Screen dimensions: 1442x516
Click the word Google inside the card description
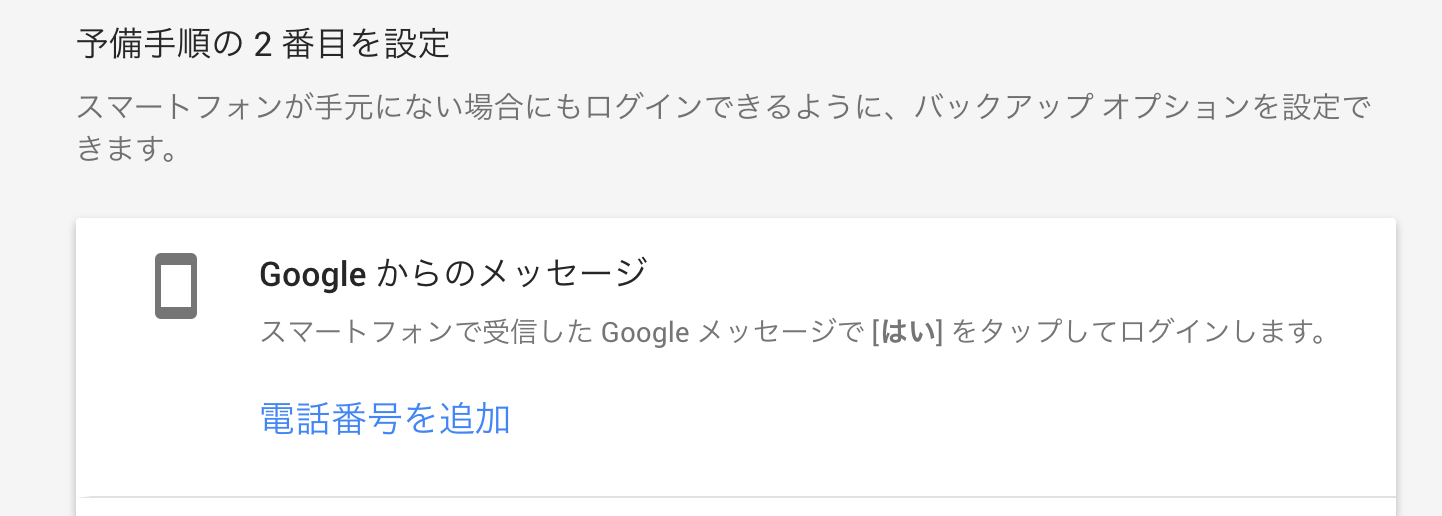tap(645, 332)
